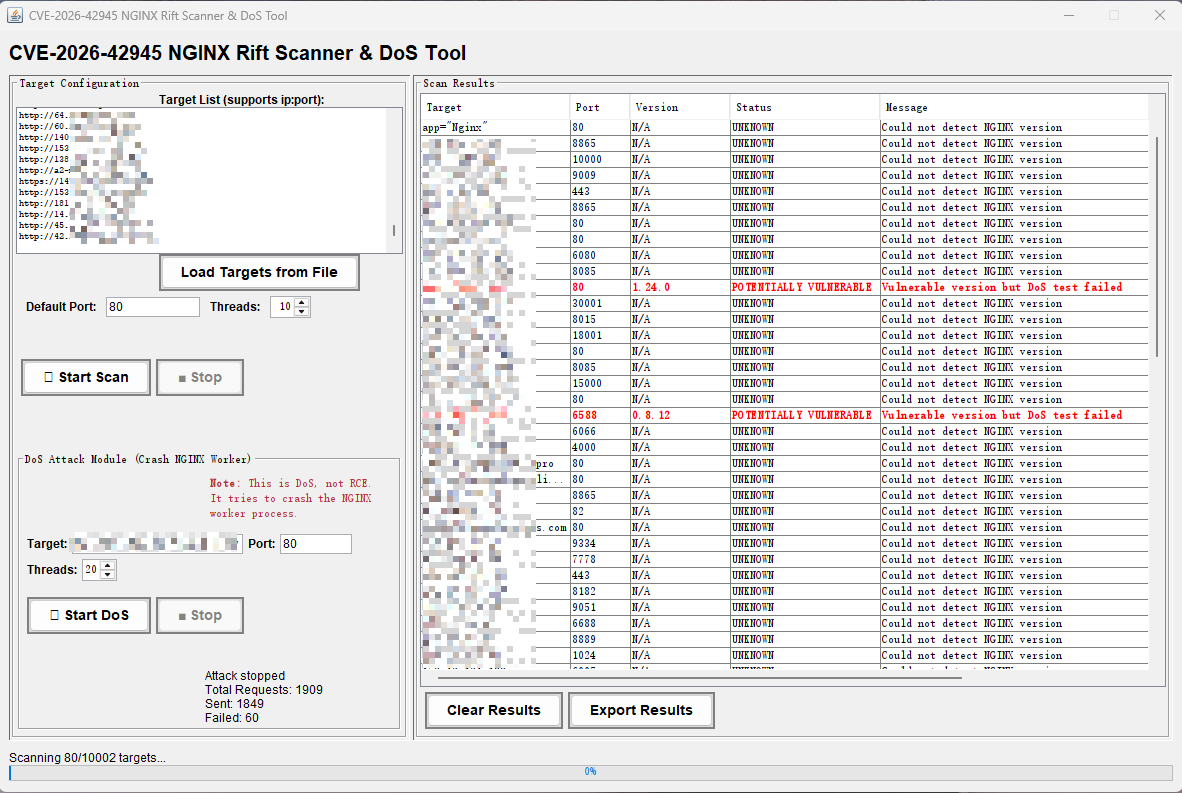Click the scanning progress bar at bottom
Viewport: 1182px width, 793px height.
coord(590,772)
